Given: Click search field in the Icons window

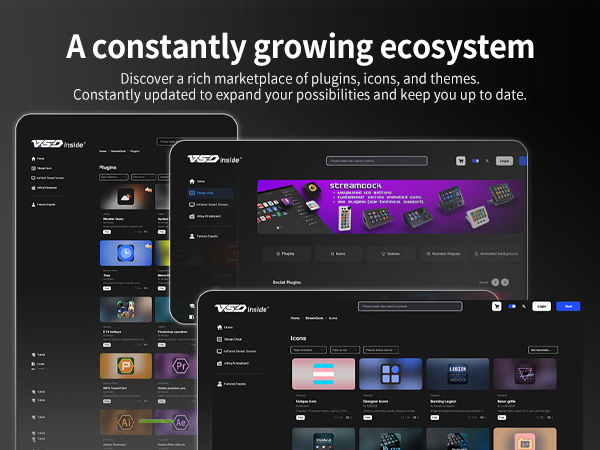Looking at the screenshot, I should 410,306.
